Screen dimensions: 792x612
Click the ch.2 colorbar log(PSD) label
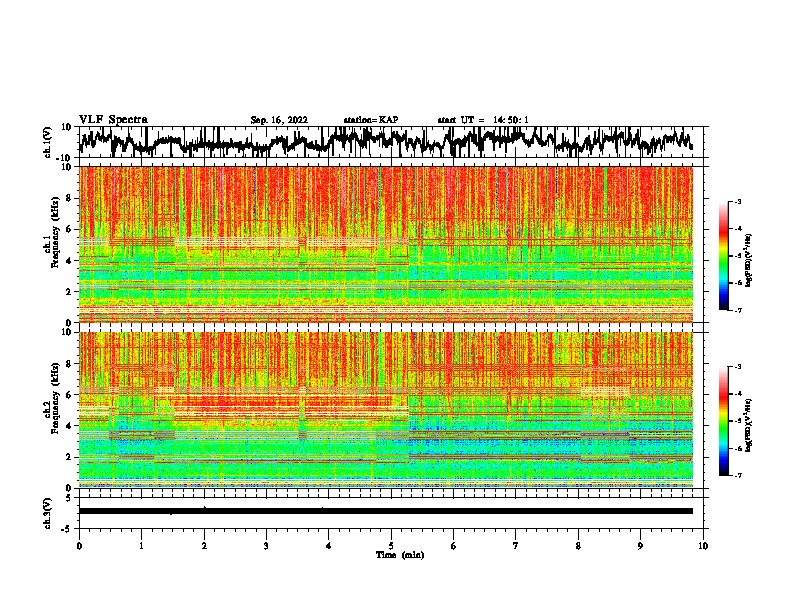[748, 425]
